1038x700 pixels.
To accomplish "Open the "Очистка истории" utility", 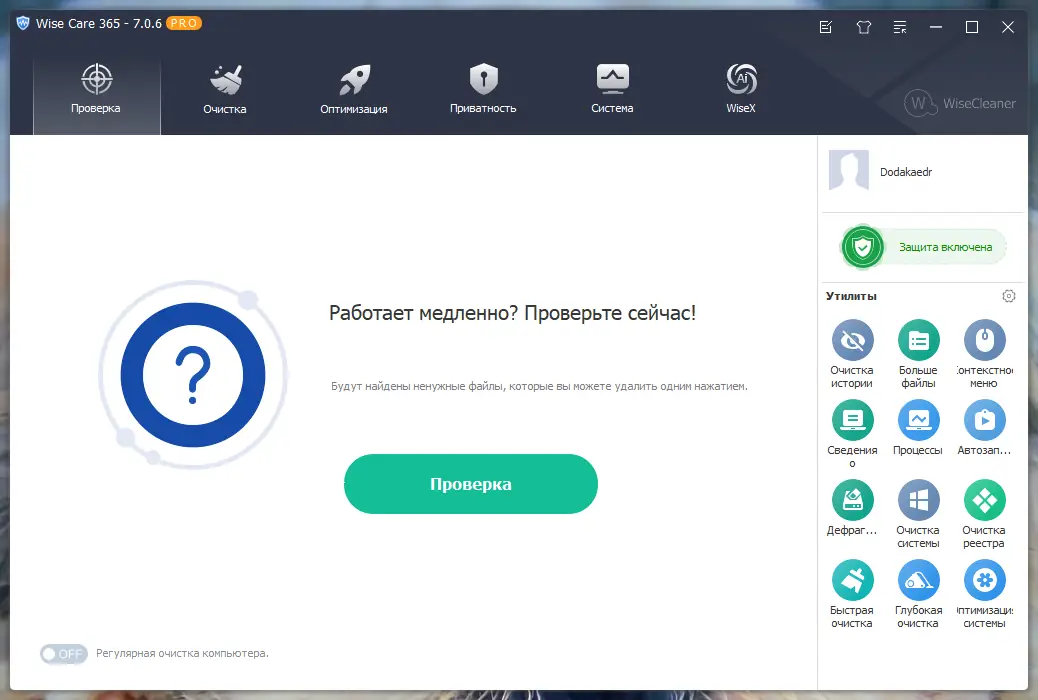I will pos(852,340).
